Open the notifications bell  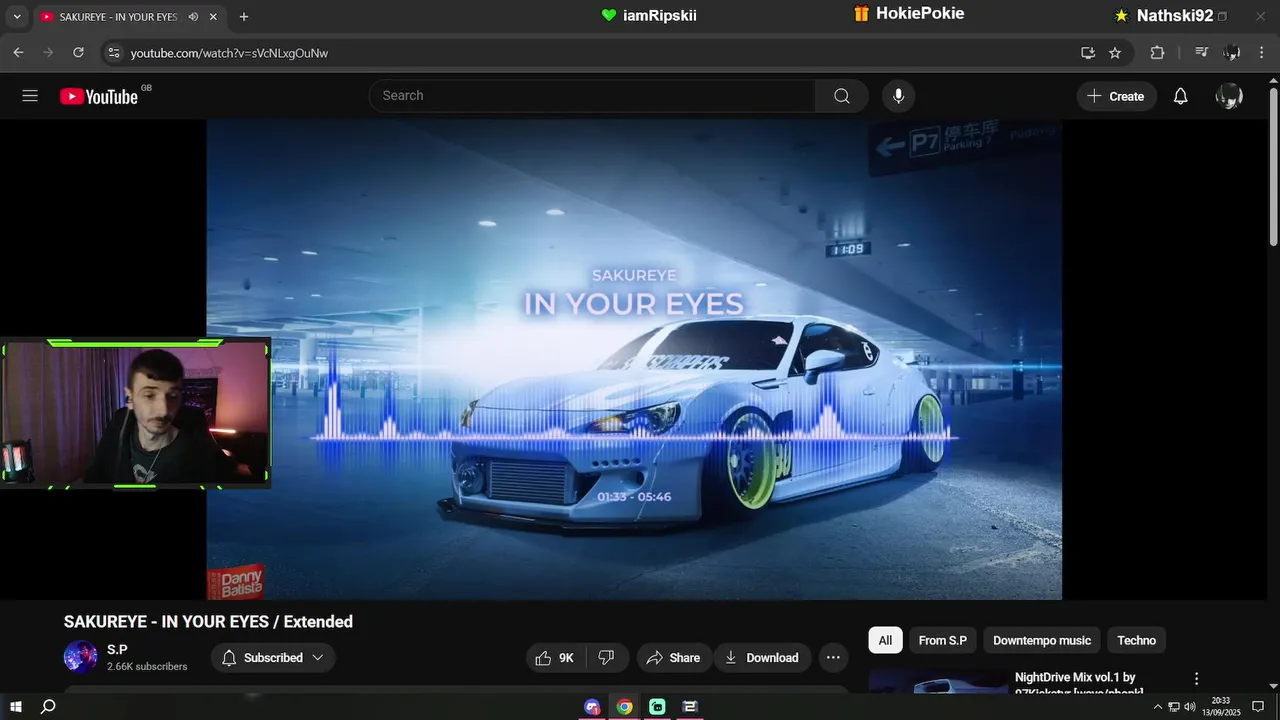pos(1180,96)
